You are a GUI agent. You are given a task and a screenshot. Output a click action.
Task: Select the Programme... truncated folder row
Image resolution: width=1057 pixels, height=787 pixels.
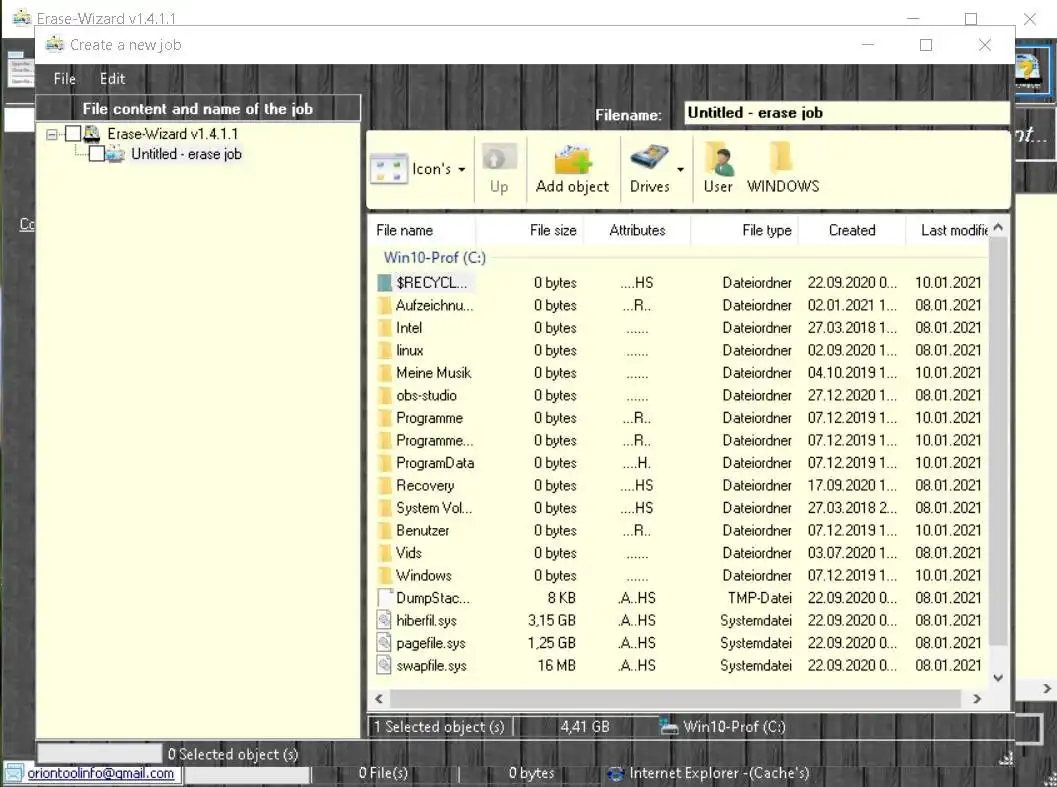[679, 440]
